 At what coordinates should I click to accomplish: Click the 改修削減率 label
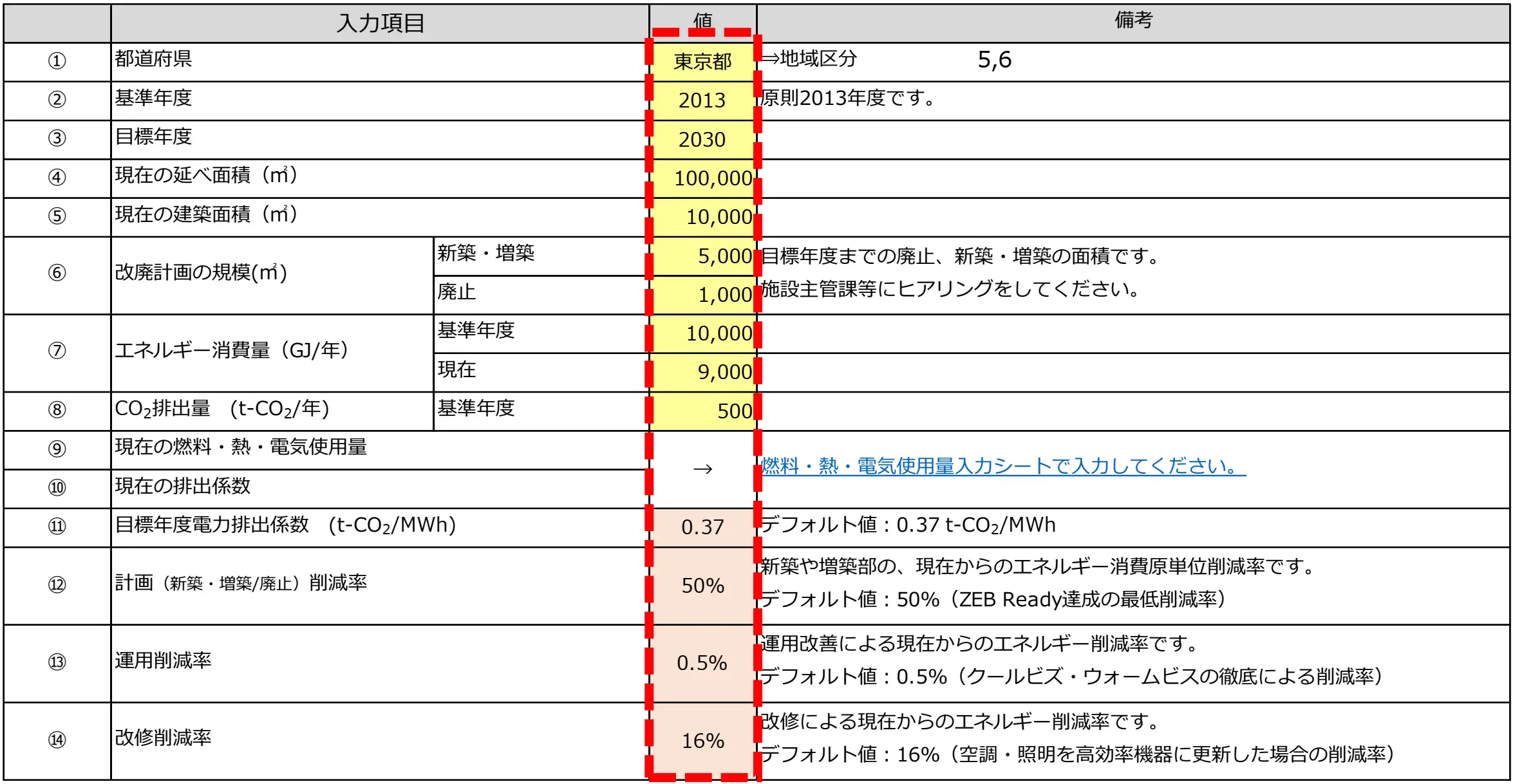pyautogui.click(x=163, y=738)
